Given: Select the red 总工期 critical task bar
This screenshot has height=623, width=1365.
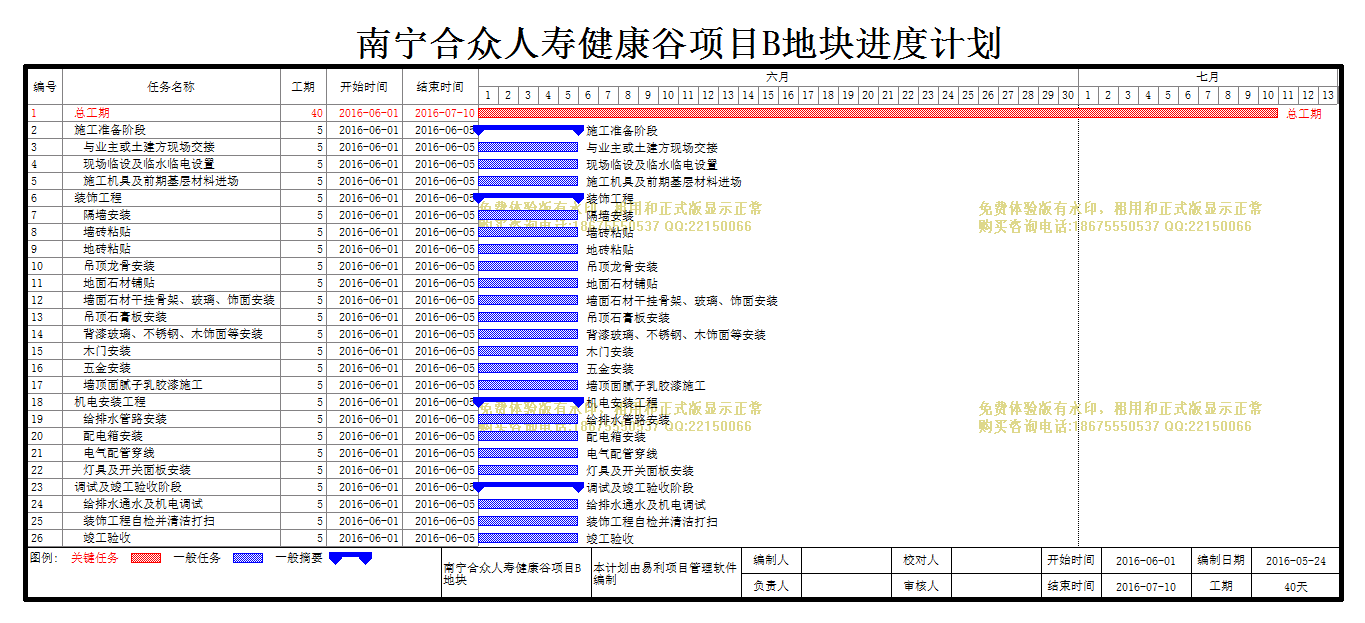Looking at the screenshot, I should coord(878,113).
